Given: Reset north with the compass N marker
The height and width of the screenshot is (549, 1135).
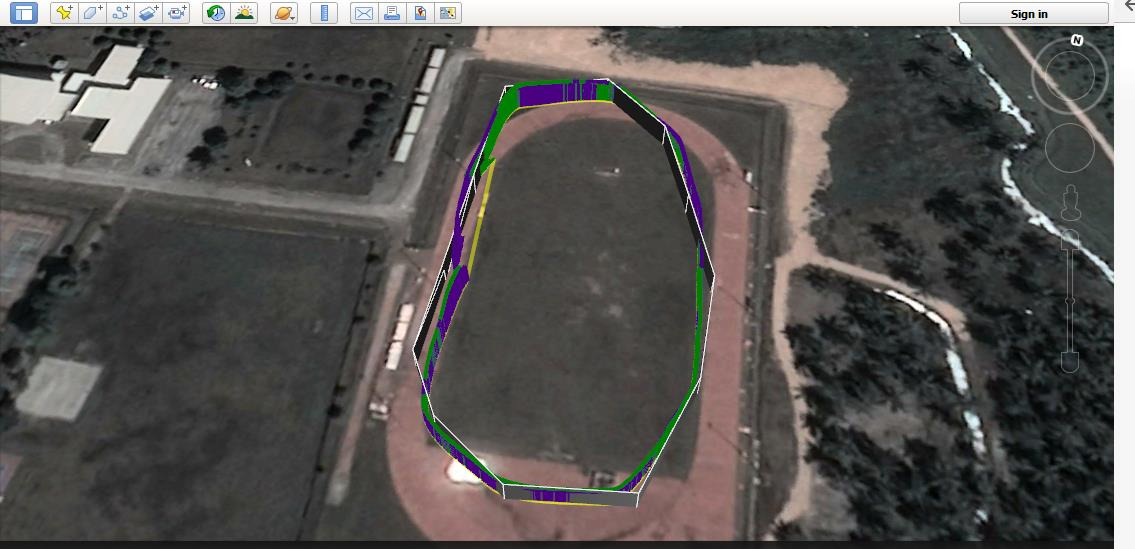Looking at the screenshot, I should pos(1077,41).
